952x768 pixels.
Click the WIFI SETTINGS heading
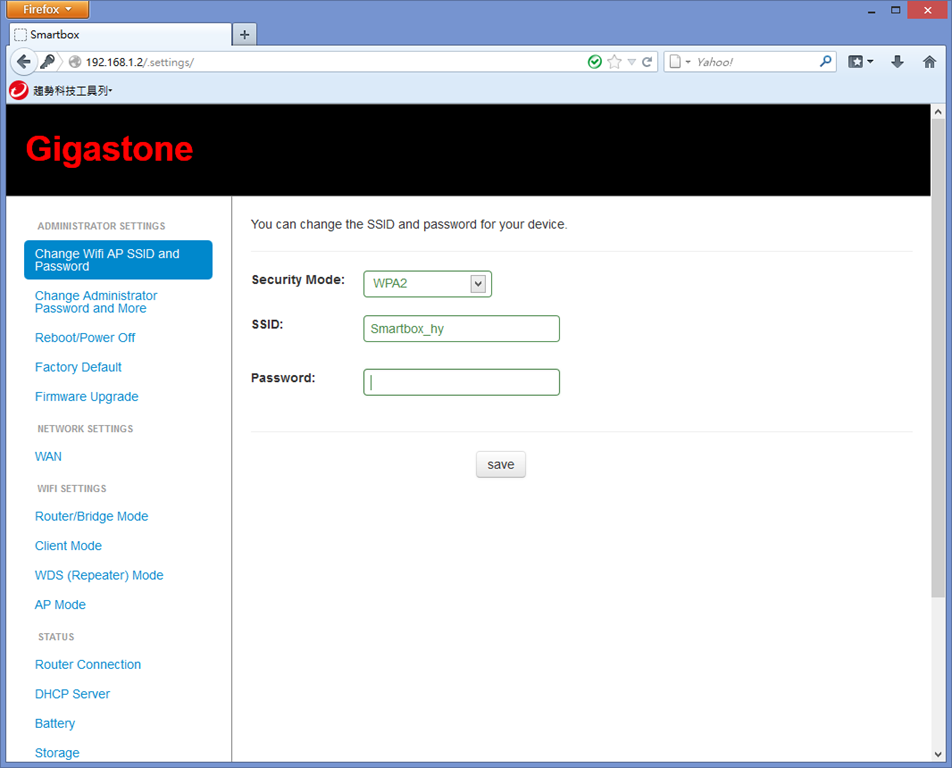click(x=72, y=489)
